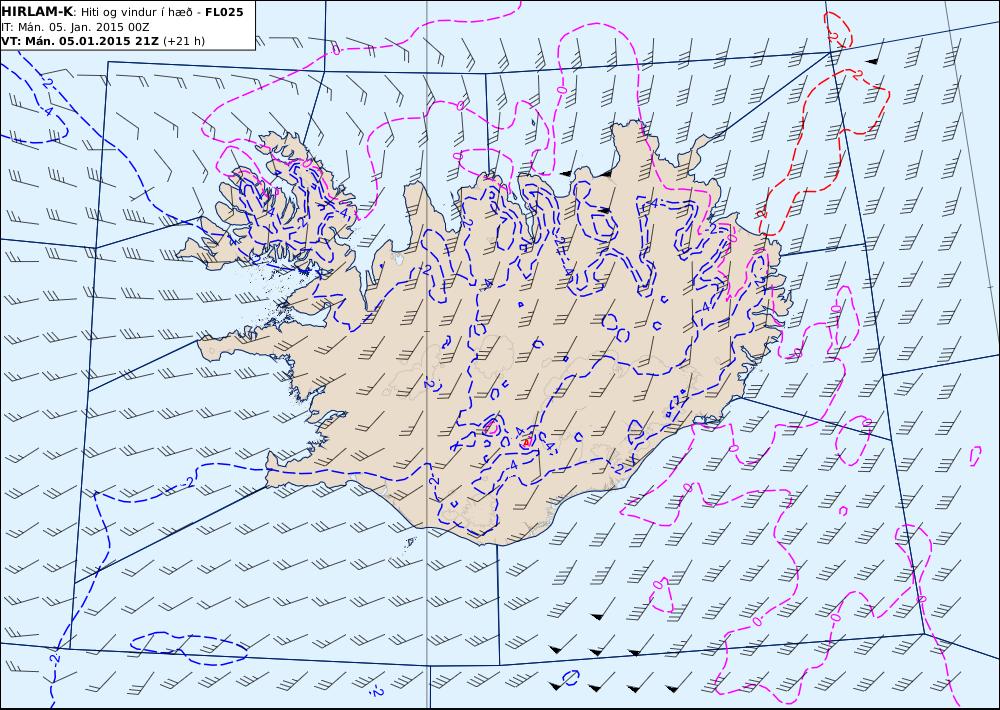This screenshot has width=1000, height=710.
Task: Click the red triangle marker in central Iceland
Action: (526, 441)
